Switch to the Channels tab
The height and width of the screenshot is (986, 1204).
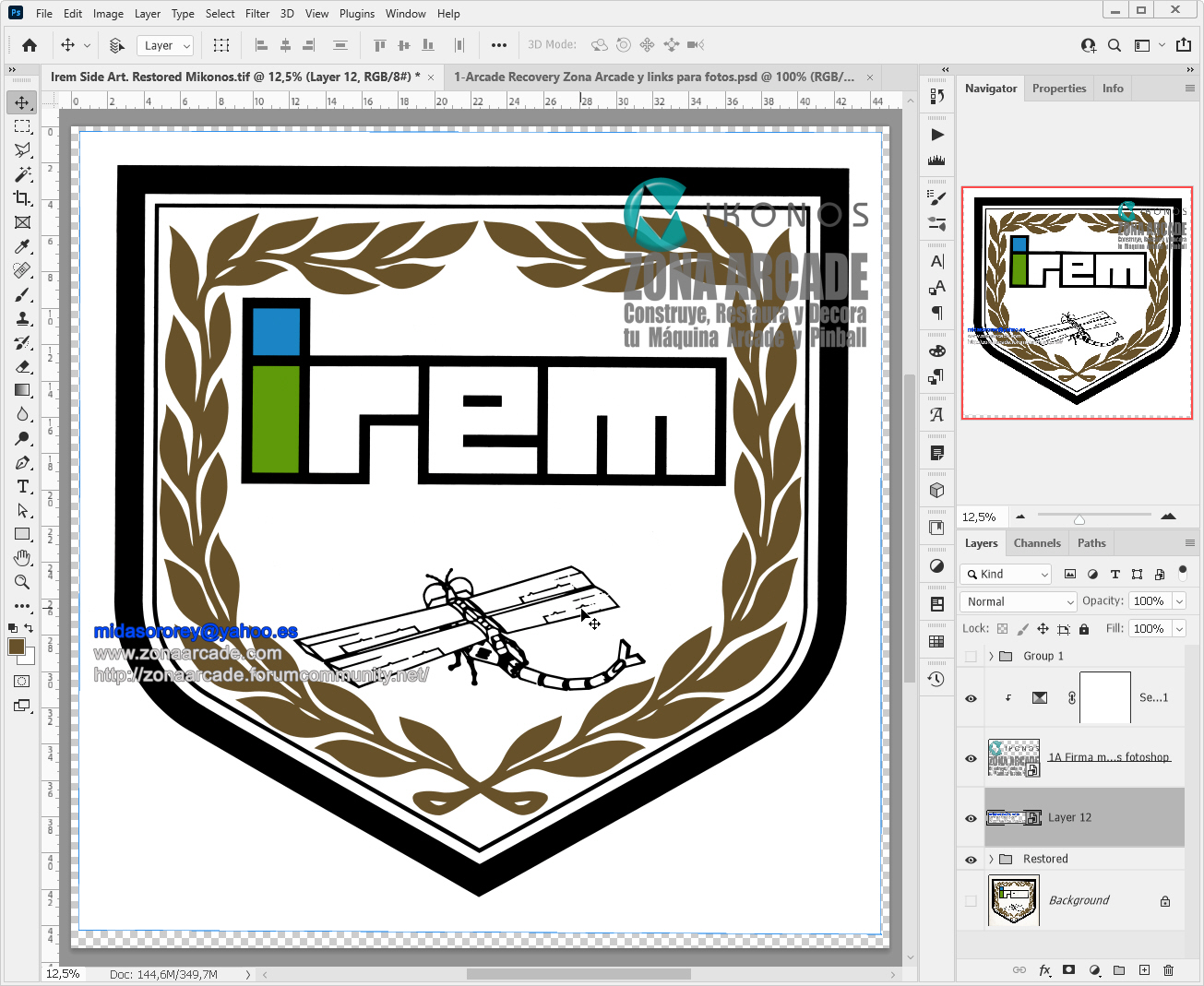pos(1037,542)
